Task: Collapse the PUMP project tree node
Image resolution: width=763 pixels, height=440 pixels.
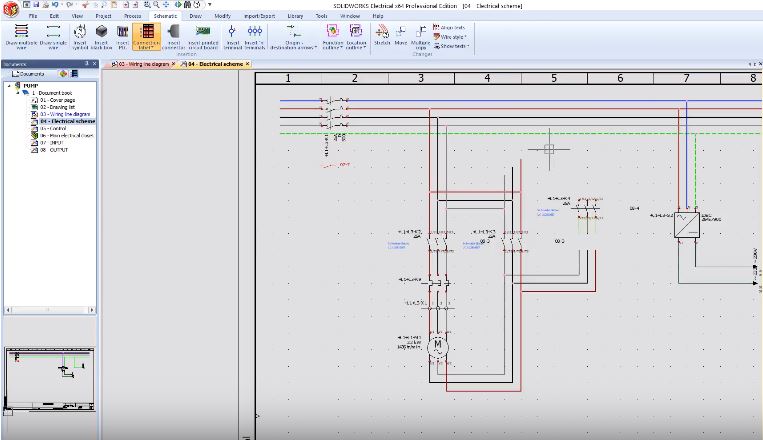Action: click(9, 86)
